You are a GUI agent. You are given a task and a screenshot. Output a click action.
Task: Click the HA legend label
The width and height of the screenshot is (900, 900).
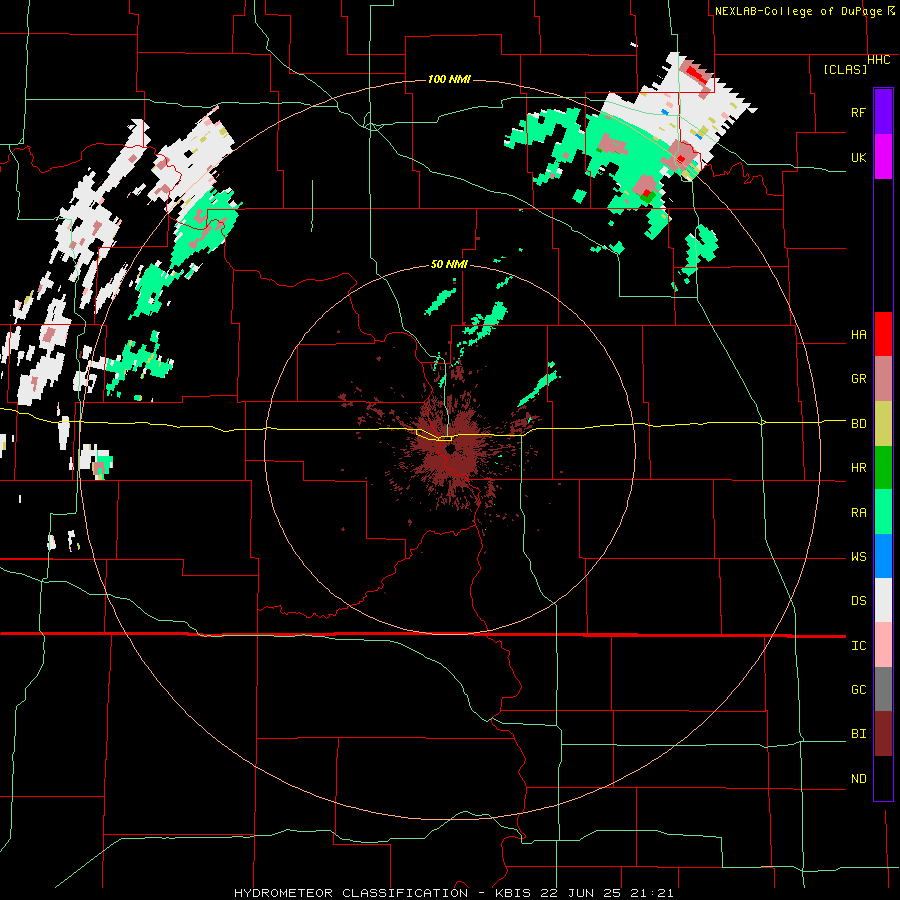[858, 335]
